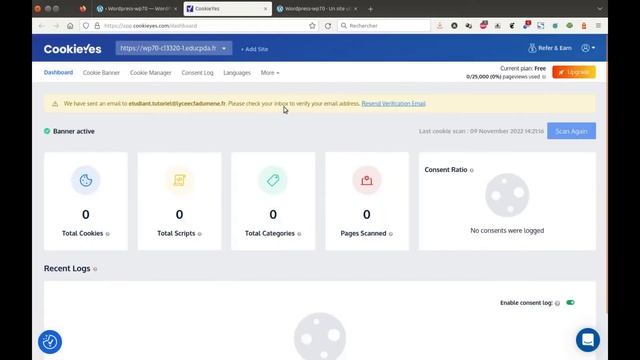This screenshot has height=360, width=640.
Task: Open the chat support bubble
Action: pos(588,340)
